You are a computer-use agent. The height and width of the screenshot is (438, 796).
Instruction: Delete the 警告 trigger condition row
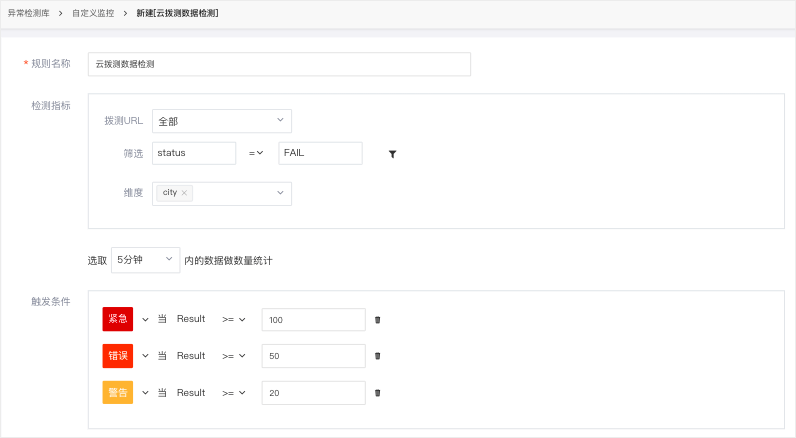coord(378,393)
